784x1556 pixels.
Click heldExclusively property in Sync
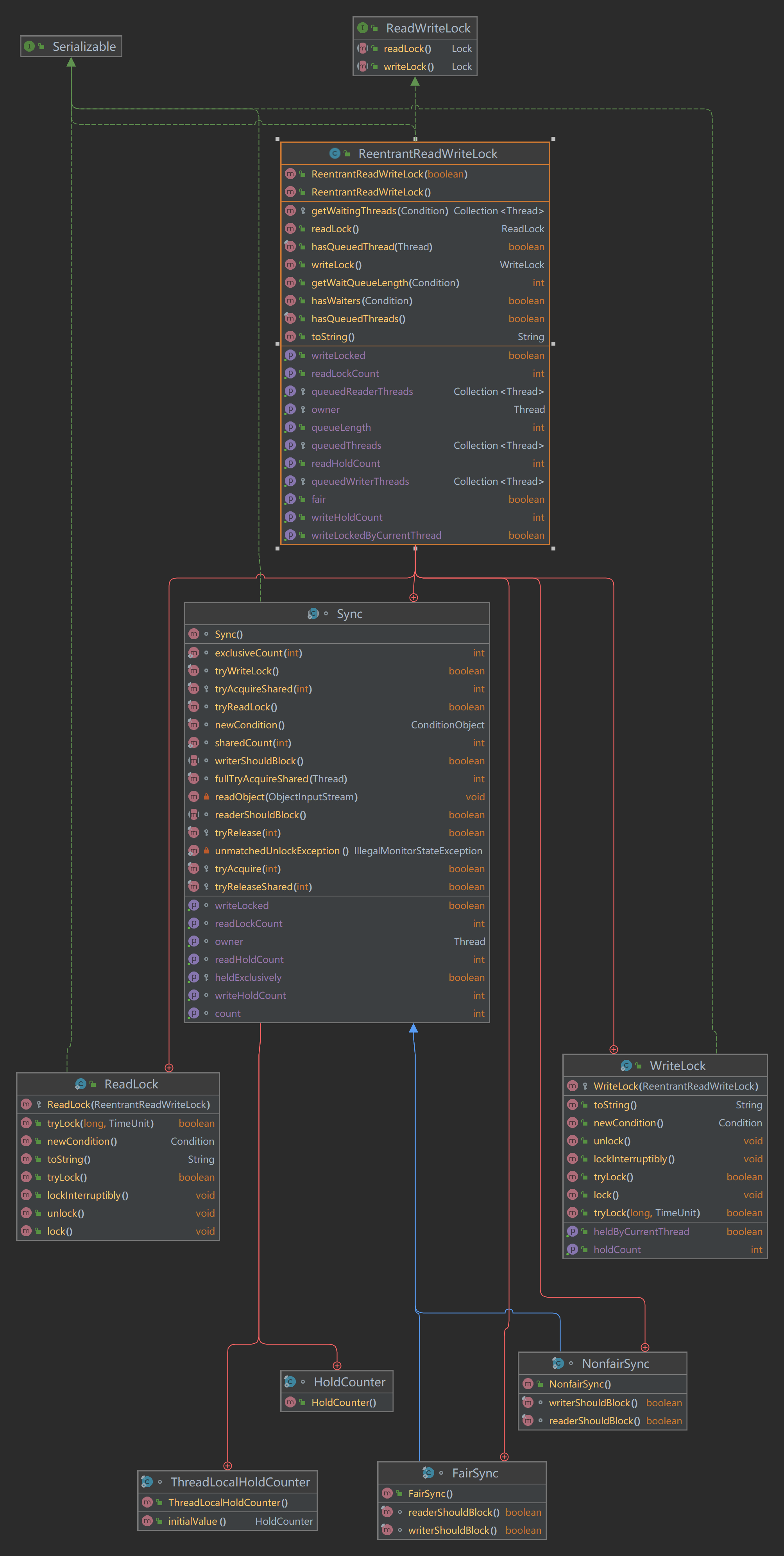coord(337,977)
